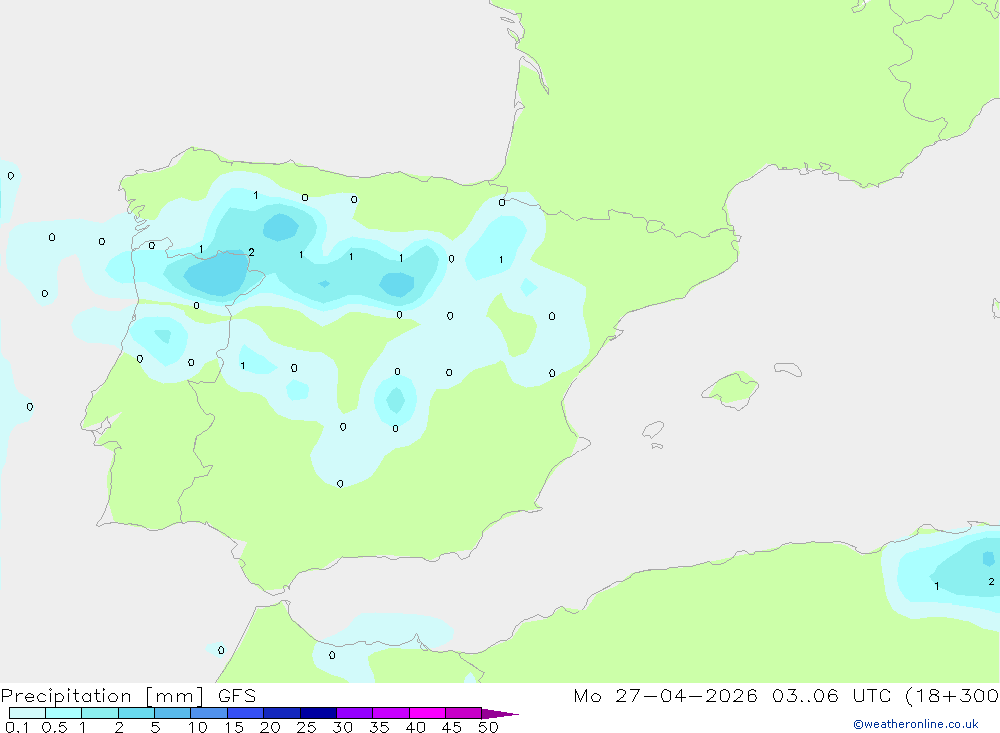Click legend label "25"

306,727
